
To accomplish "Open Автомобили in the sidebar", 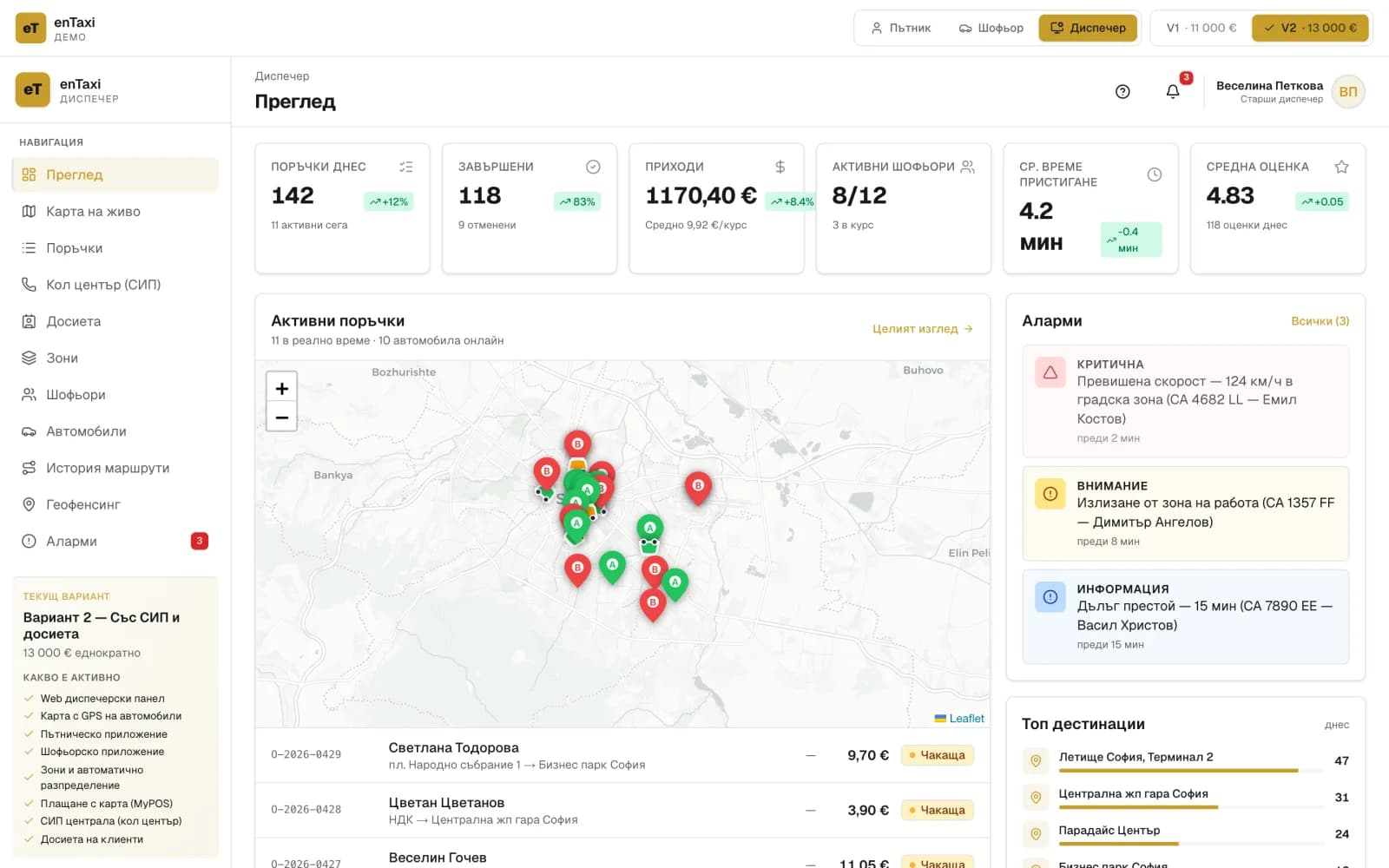I will (115, 431).
